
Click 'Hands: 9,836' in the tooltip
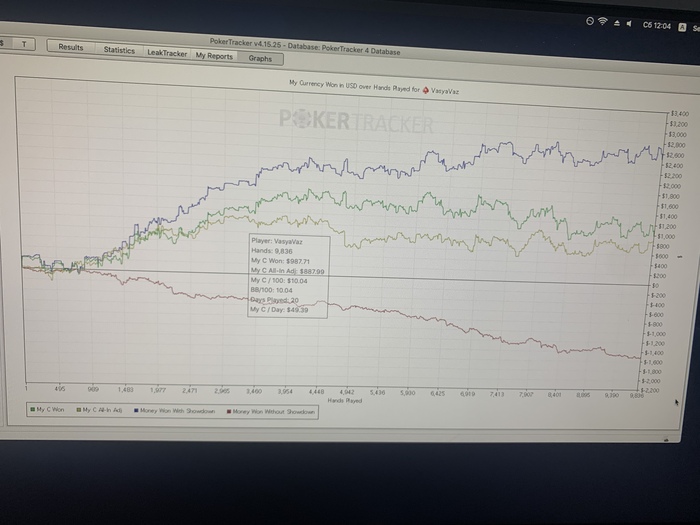(x=272, y=251)
